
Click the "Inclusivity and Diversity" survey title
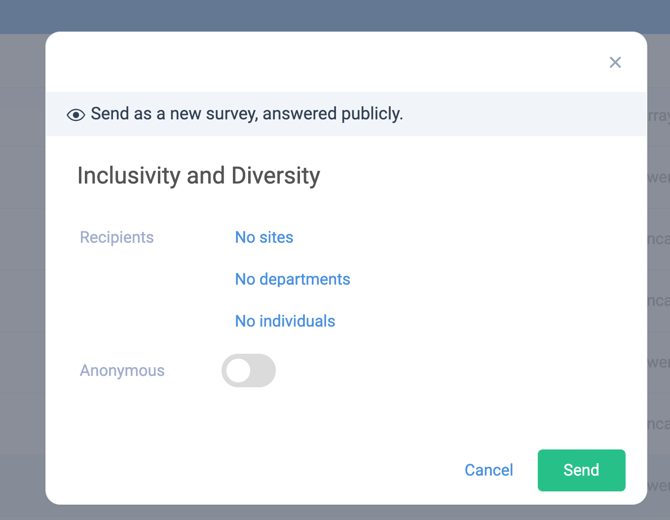click(x=198, y=176)
